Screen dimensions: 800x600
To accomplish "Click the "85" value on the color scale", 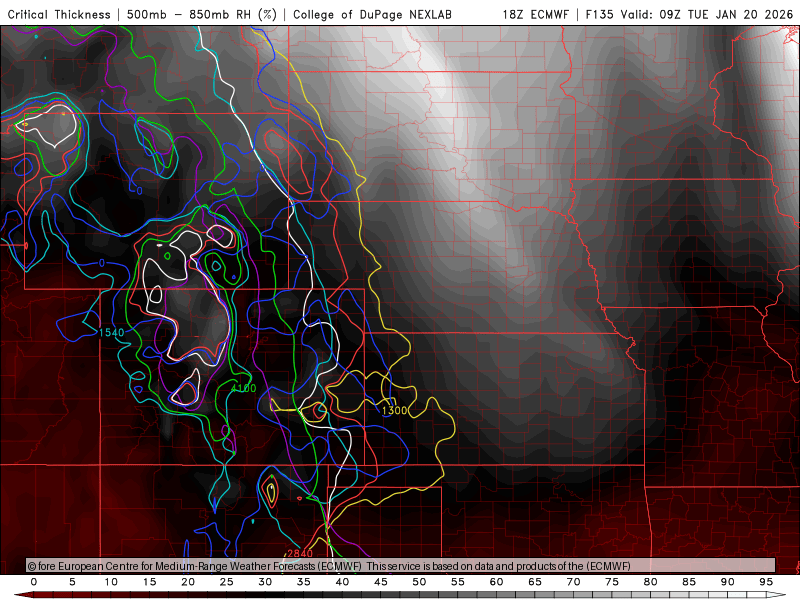I will pyautogui.click(x=689, y=582).
